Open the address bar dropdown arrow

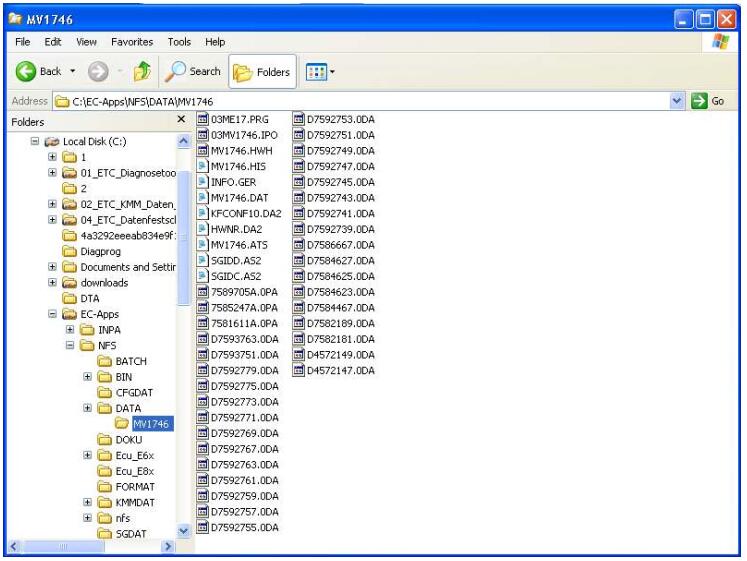(677, 101)
